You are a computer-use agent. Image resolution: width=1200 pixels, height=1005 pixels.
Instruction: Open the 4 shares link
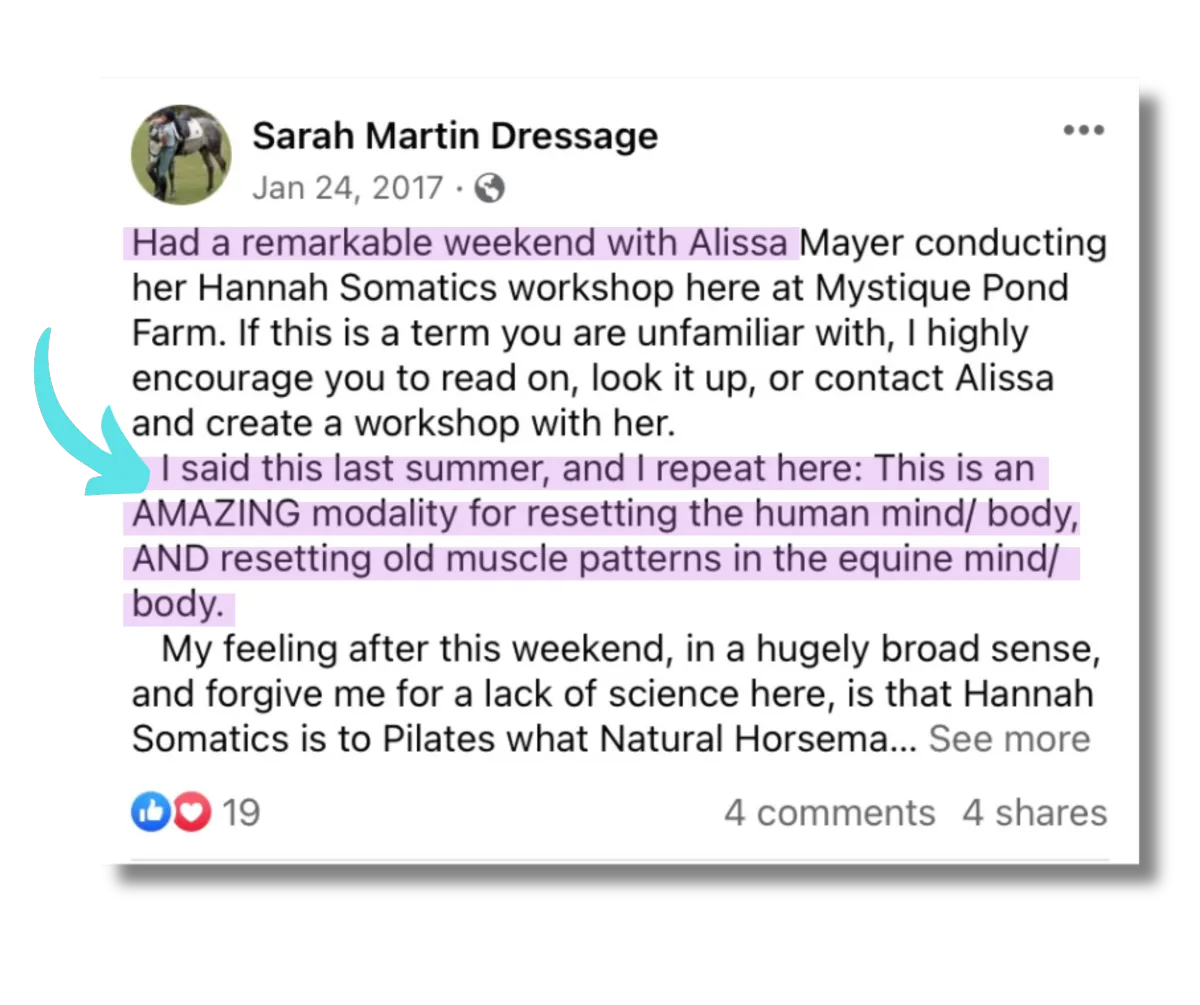click(x=1035, y=813)
